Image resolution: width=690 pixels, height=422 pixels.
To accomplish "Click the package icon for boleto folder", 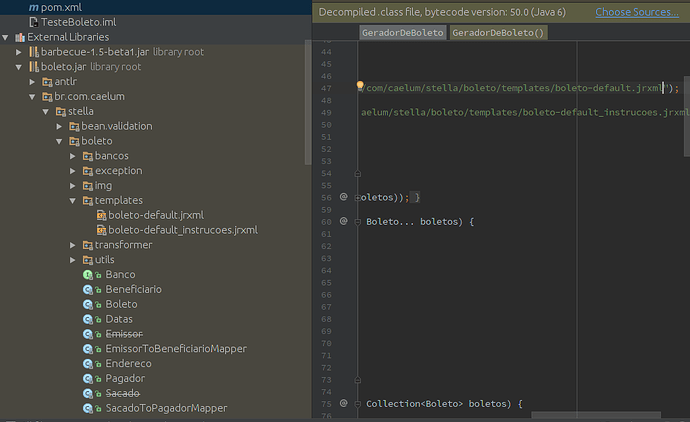I will pos(74,142).
